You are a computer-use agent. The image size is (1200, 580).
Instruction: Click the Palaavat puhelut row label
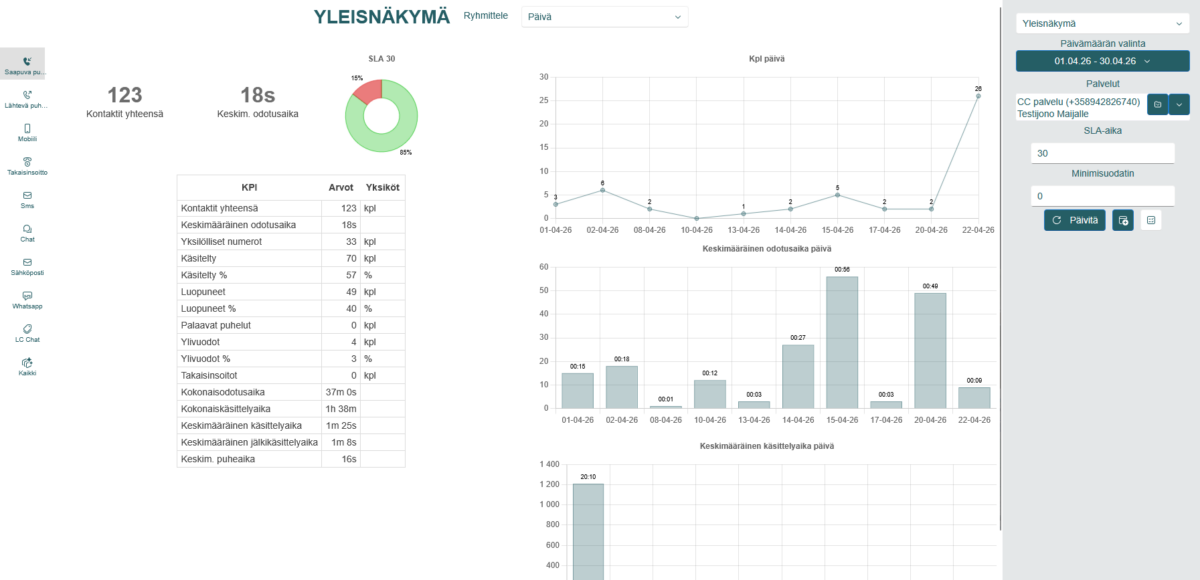[x=216, y=325]
